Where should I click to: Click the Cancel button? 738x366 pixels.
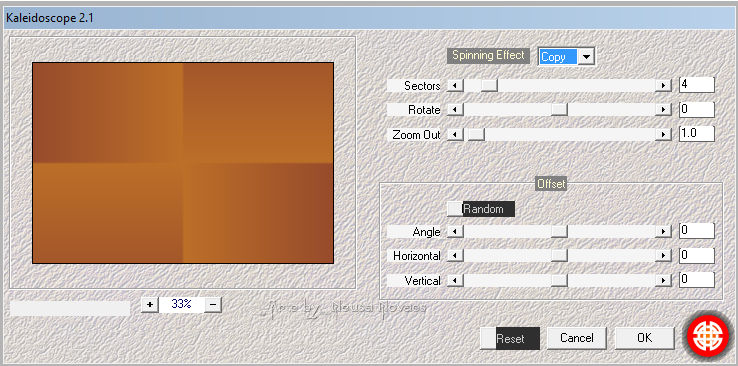point(577,338)
